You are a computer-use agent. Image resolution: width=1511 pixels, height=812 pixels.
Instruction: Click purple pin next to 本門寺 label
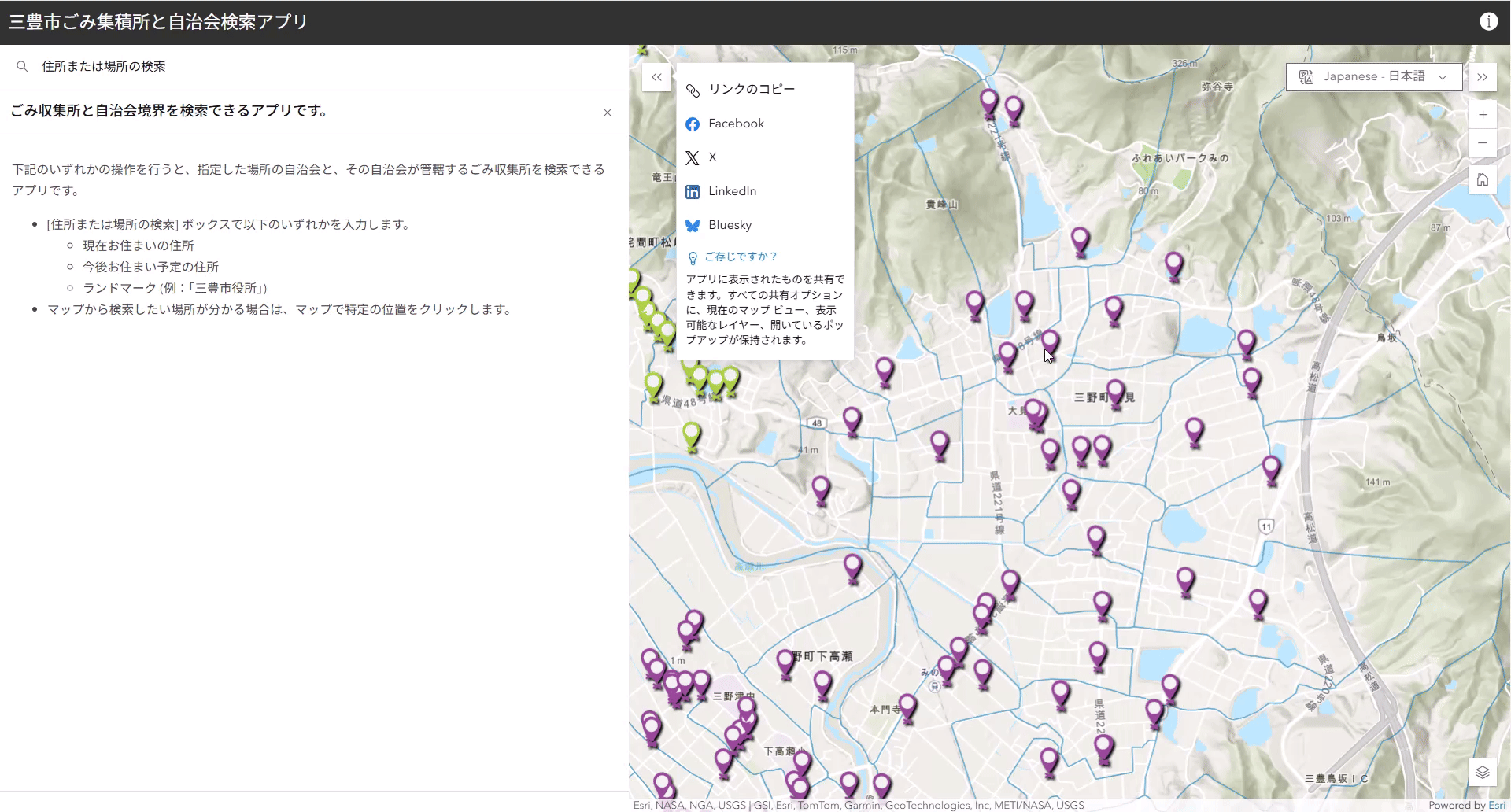pyautogui.click(x=907, y=706)
